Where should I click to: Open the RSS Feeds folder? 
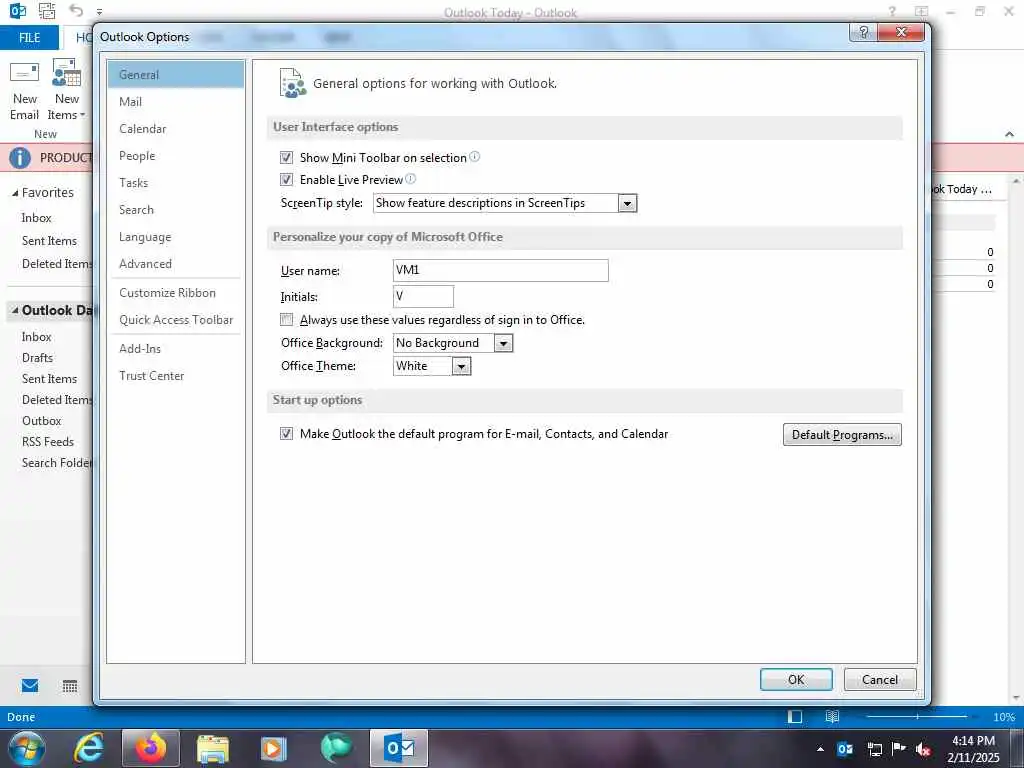tap(48, 441)
